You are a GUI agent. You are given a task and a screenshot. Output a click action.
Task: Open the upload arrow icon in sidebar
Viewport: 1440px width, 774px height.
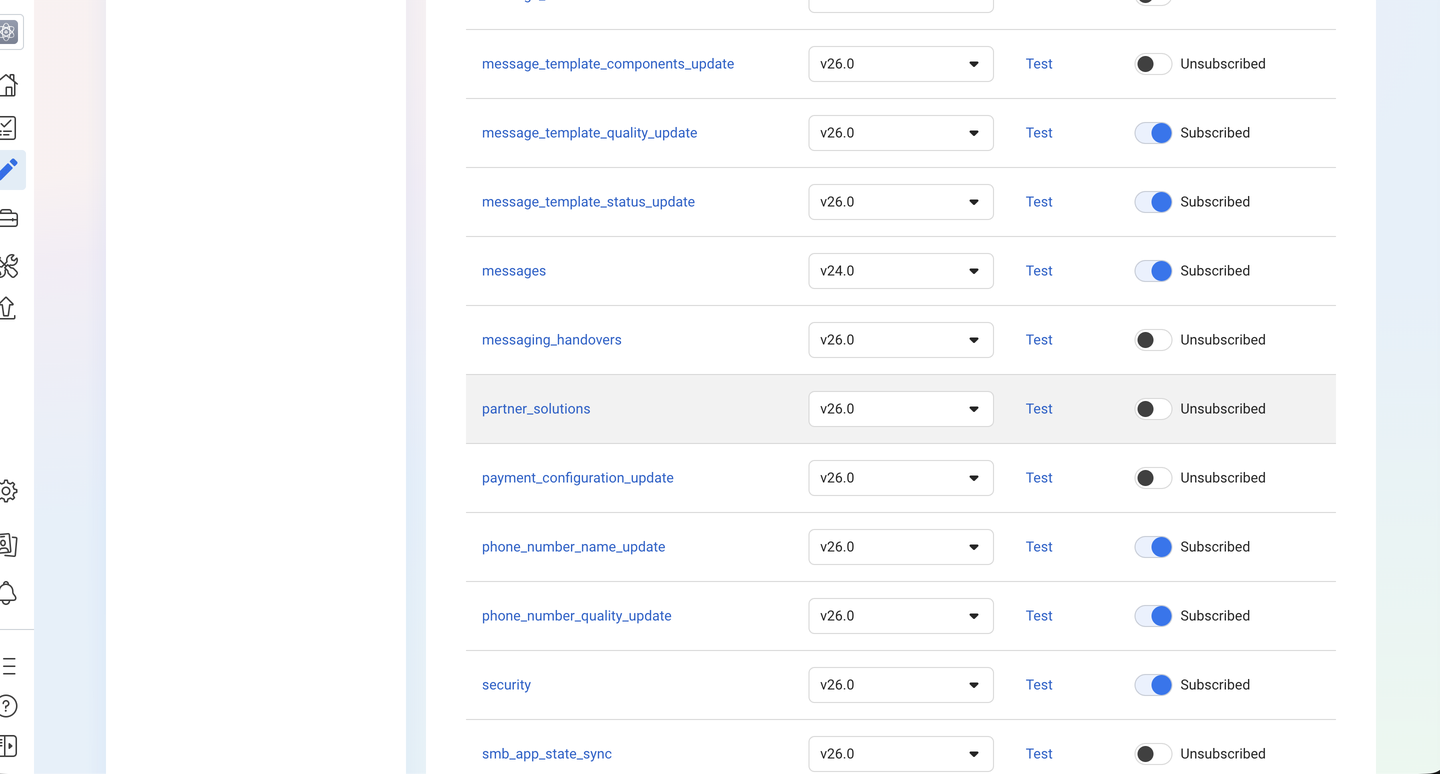[8, 308]
